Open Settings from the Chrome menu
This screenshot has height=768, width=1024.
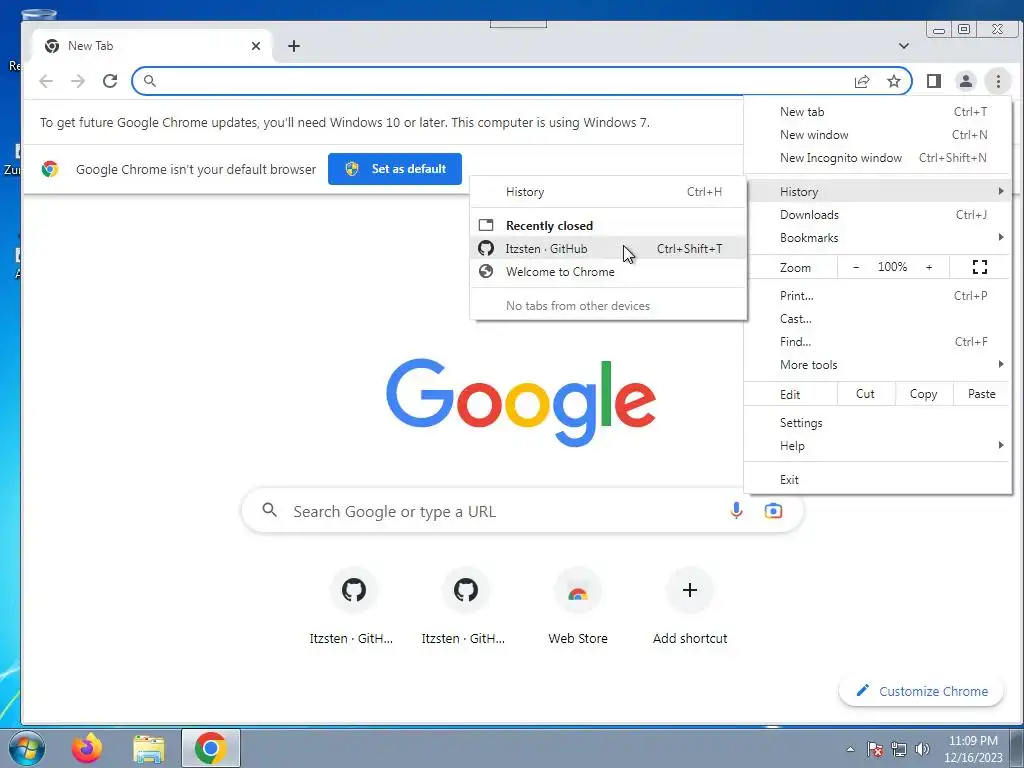(x=878, y=423)
